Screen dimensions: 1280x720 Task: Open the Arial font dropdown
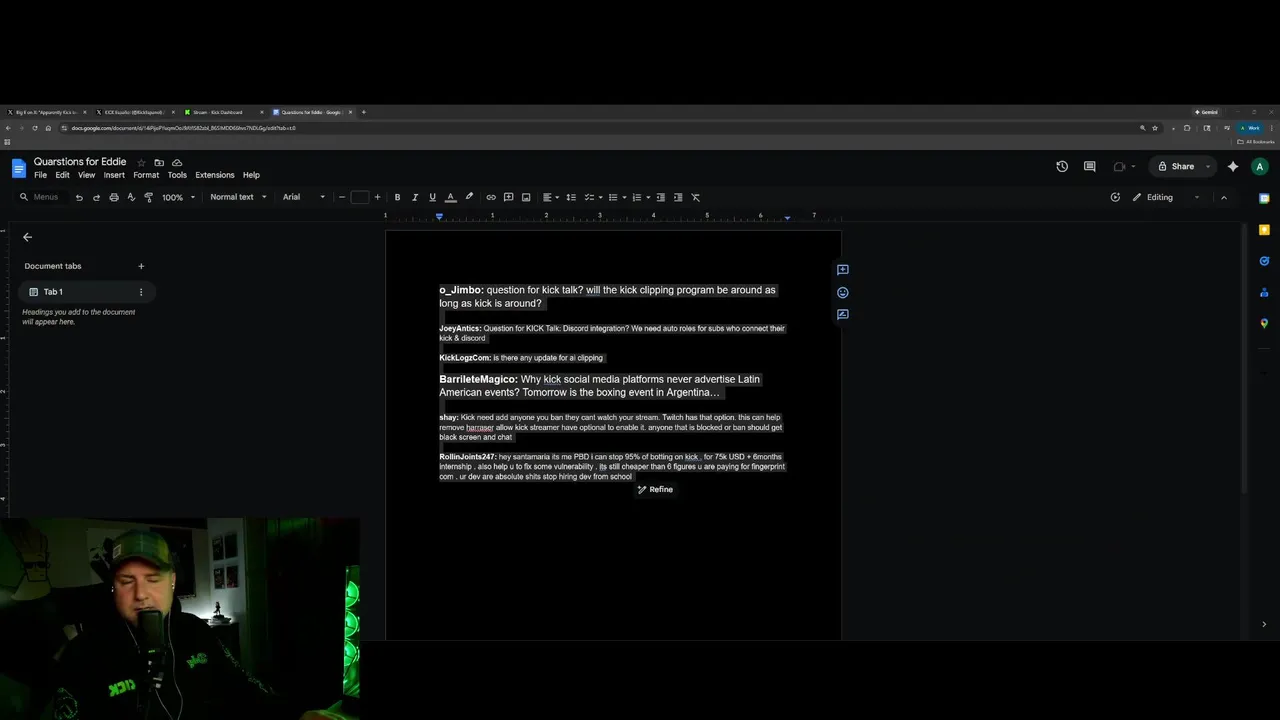303,197
